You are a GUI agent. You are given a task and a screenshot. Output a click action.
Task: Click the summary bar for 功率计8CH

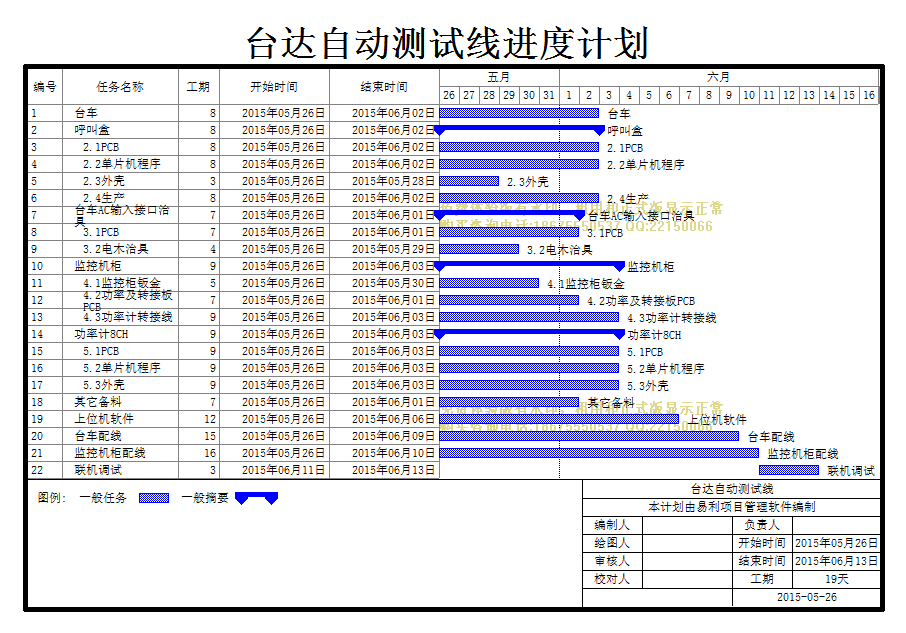529,334
